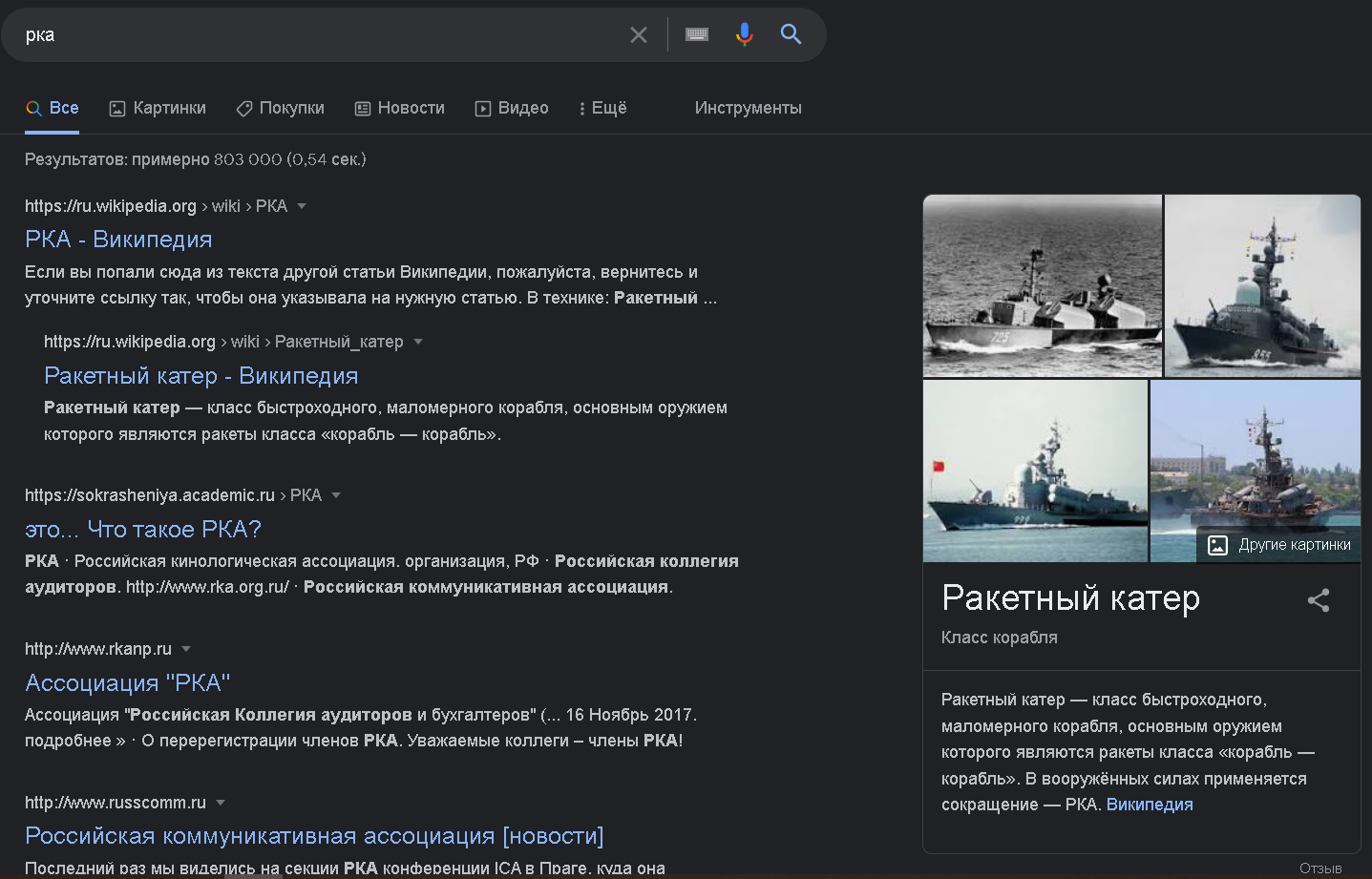
Task: Open black-and-white missile boat photo
Action: pyautogui.click(x=1043, y=285)
